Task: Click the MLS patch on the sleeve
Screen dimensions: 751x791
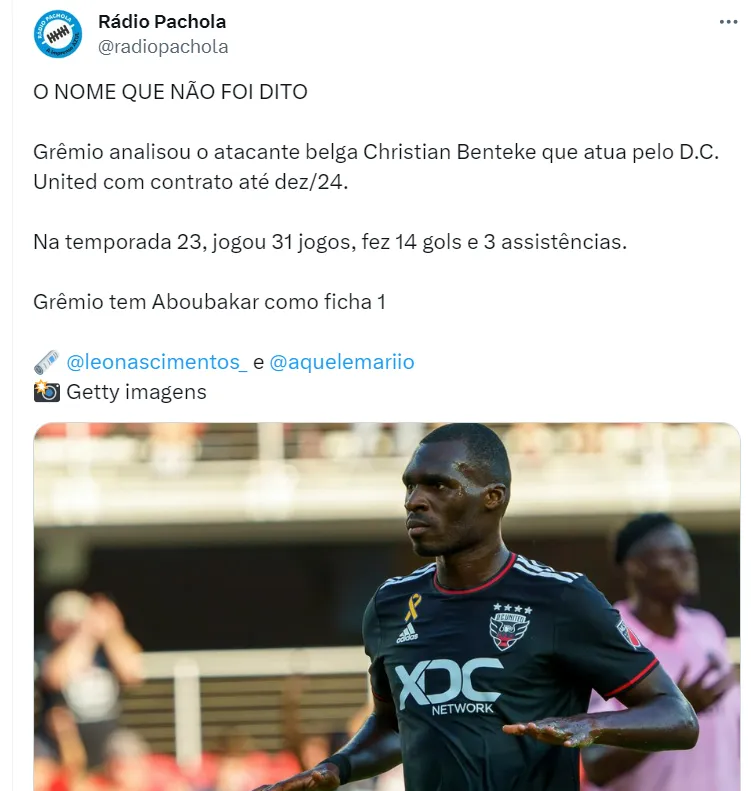Action: 629,635
